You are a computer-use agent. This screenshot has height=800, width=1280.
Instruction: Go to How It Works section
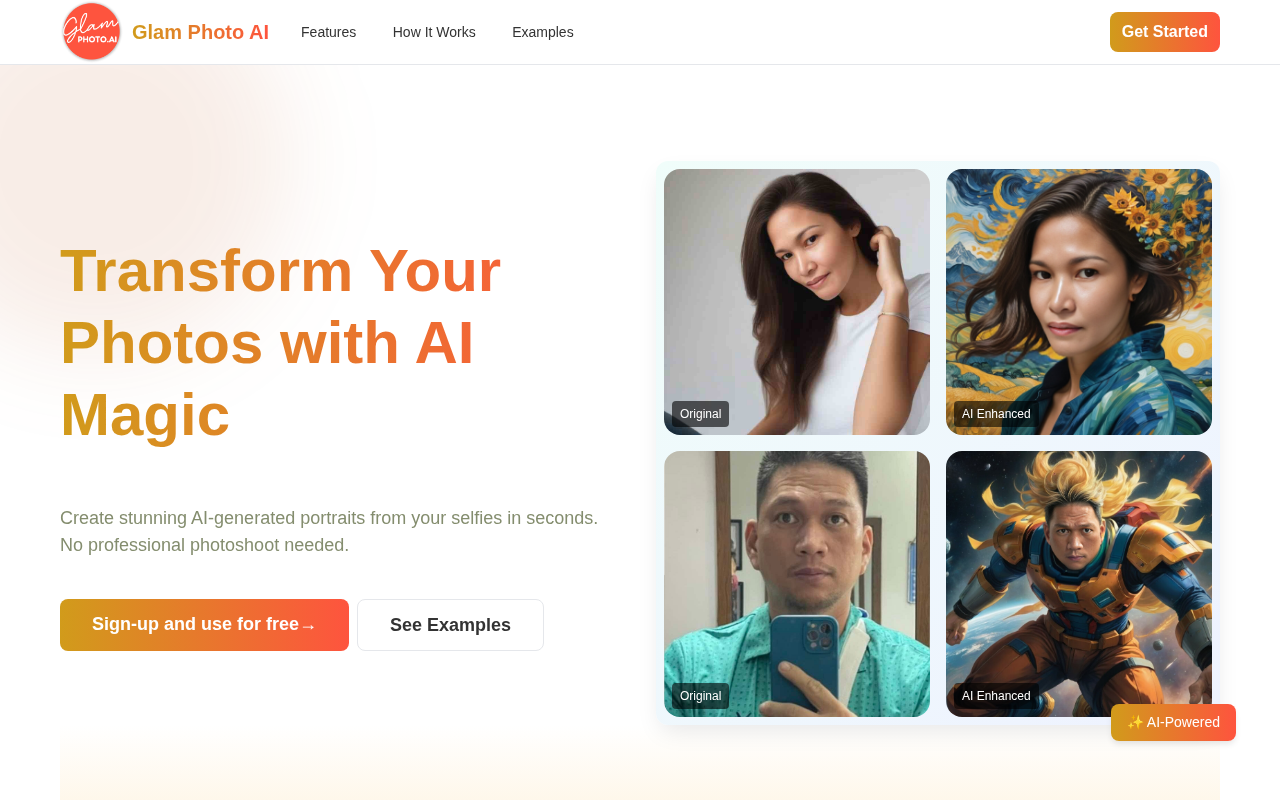[434, 32]
